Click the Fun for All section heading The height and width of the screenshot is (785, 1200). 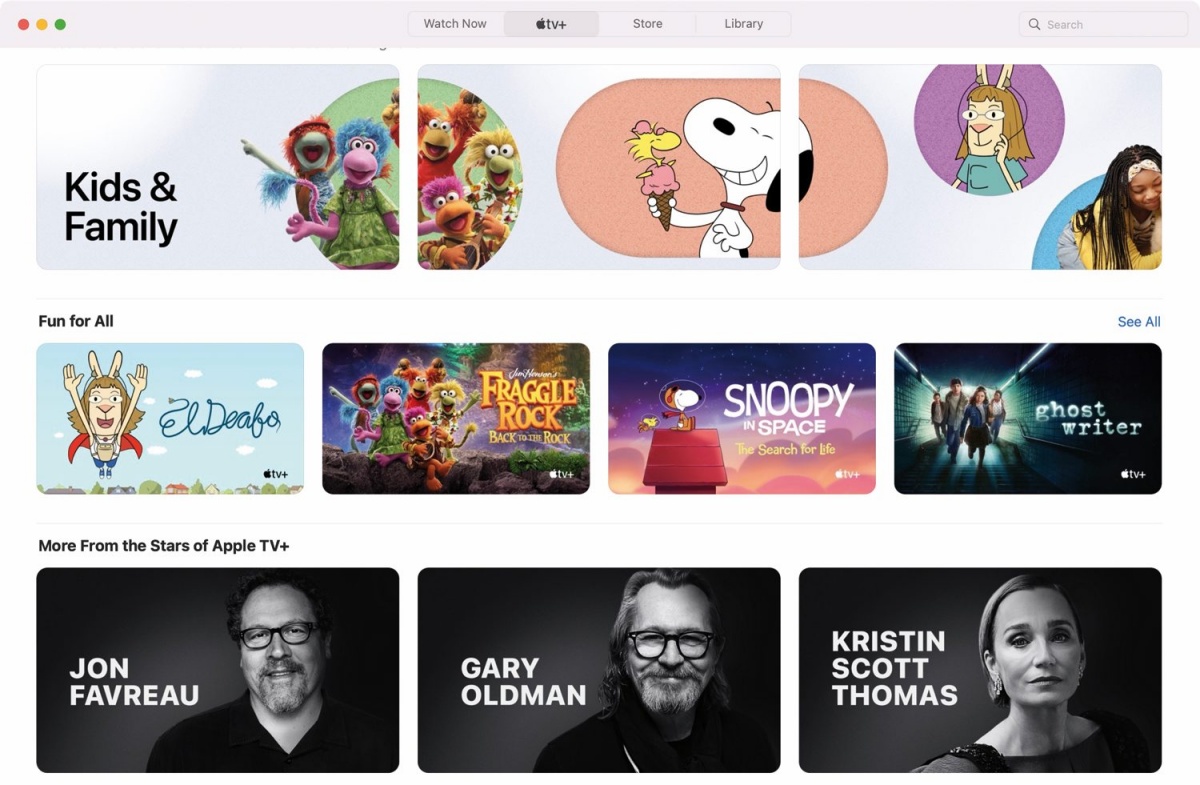pos(76,321)
